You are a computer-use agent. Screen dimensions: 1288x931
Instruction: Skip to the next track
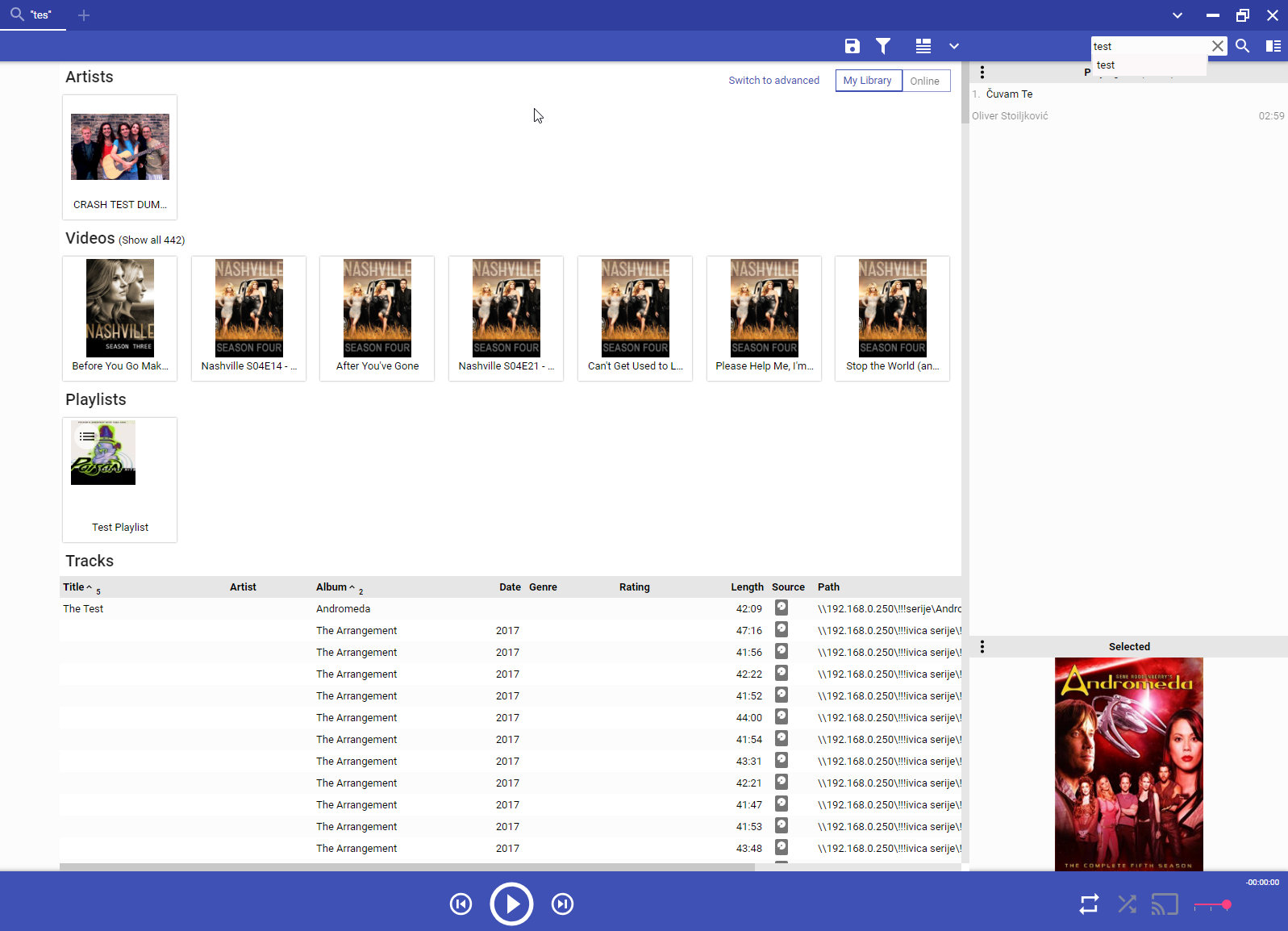pos(562,904)
